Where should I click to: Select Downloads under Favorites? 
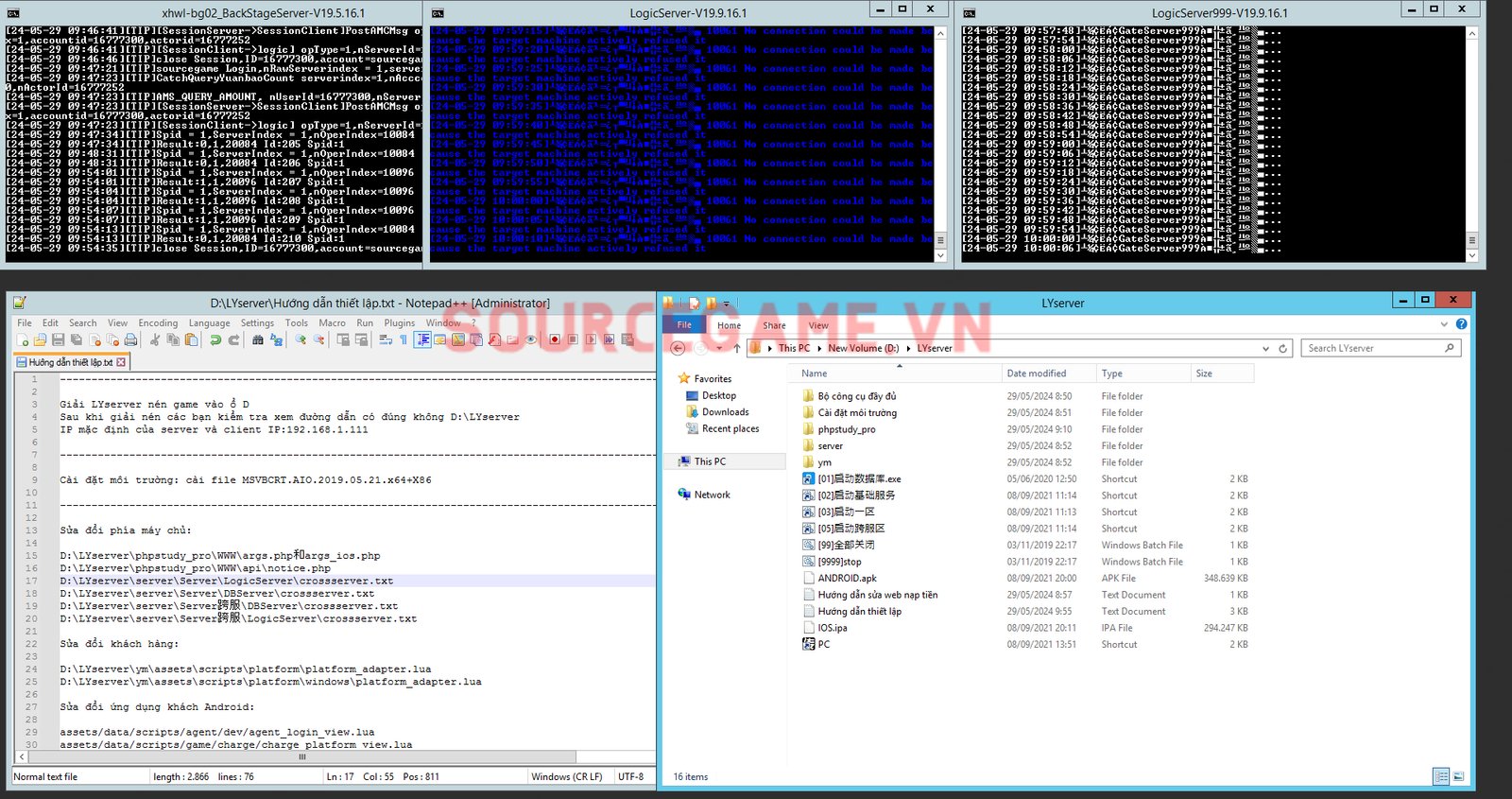(x=725, y=412)
